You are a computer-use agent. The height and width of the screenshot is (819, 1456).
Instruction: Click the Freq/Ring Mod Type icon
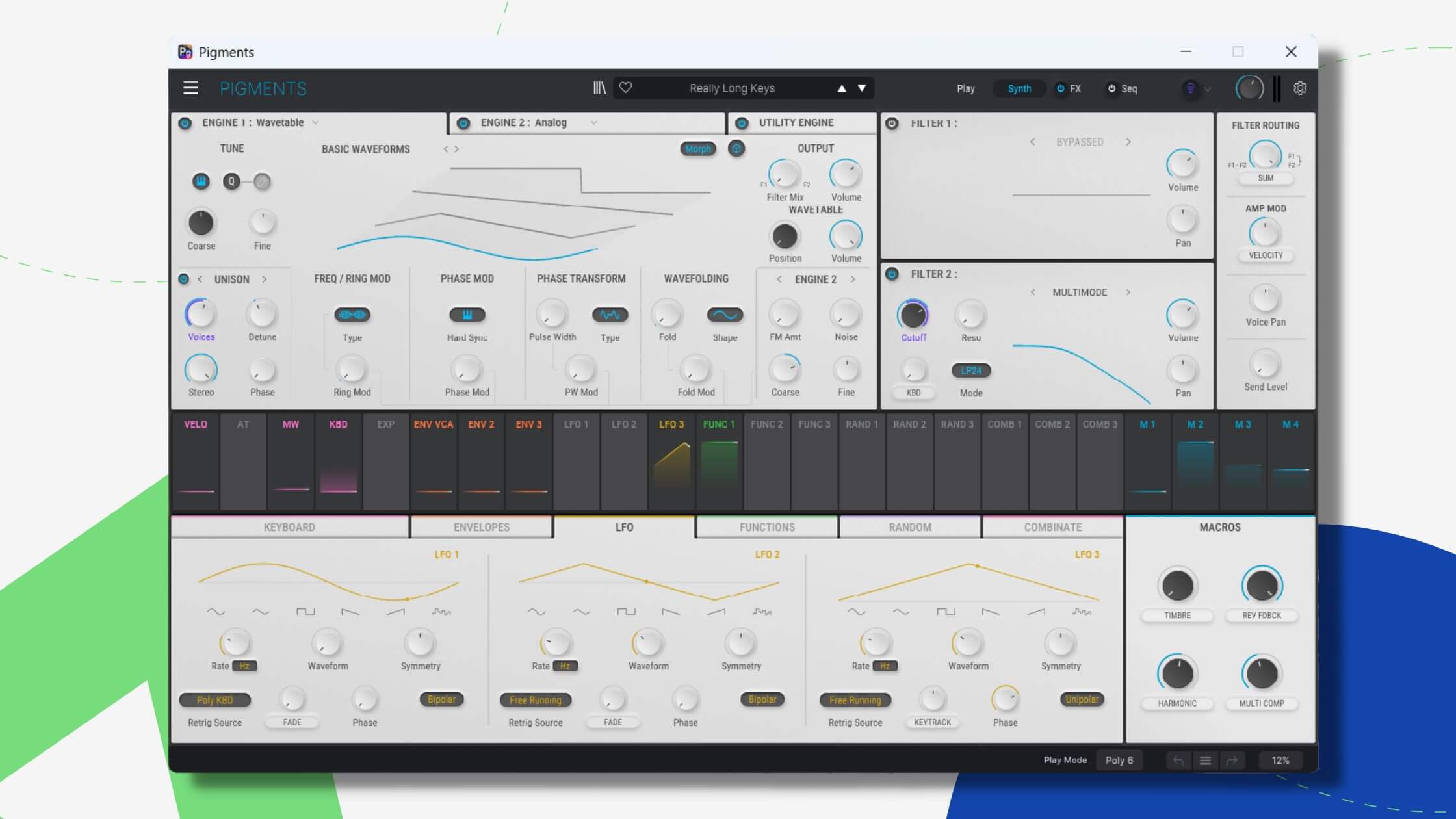352,315
